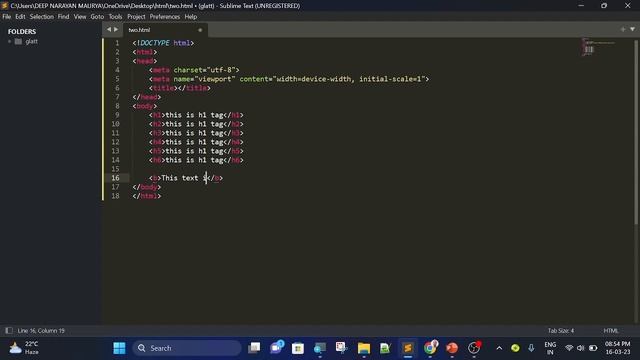Screen dimensions: 640x360
Task: Click Line 16, Column 19 status text
Action: [41, 331]
